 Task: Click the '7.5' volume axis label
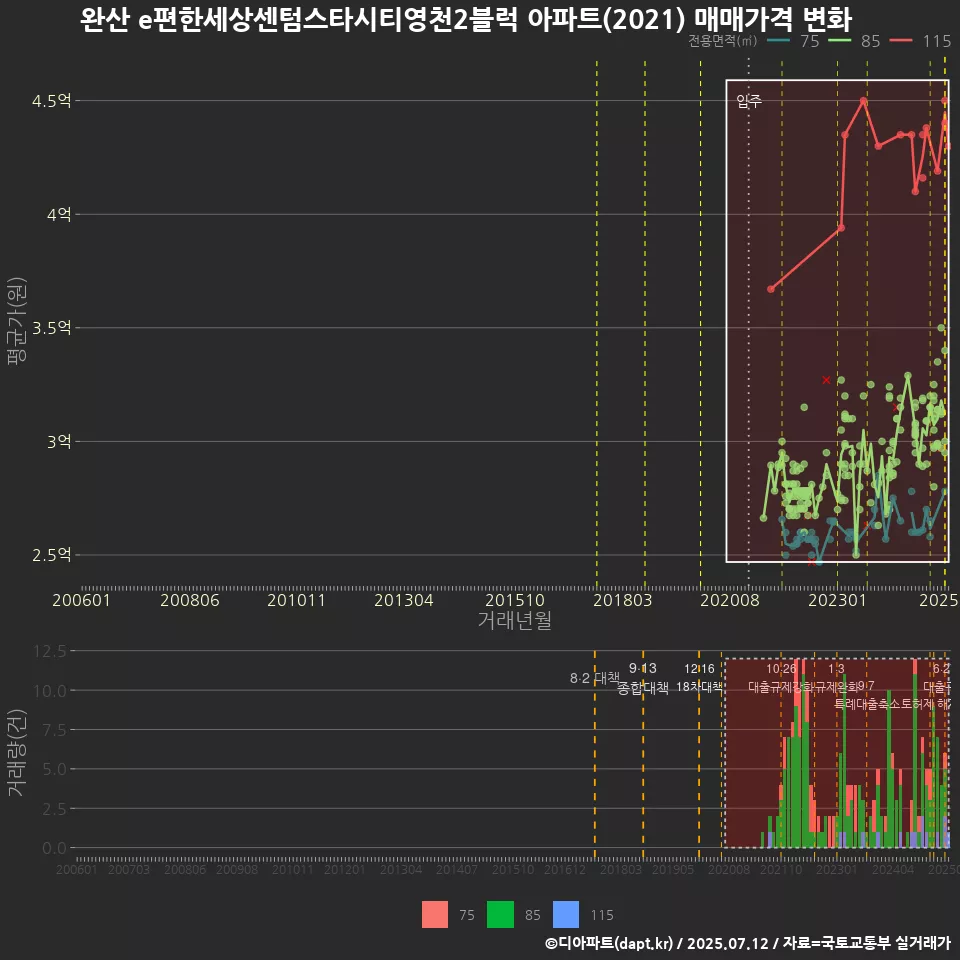54,730
